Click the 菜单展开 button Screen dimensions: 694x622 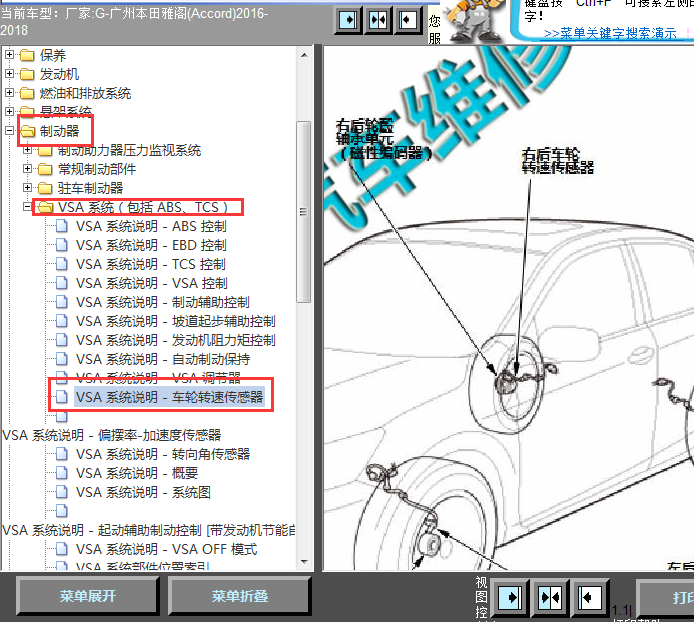coord(88,596)
